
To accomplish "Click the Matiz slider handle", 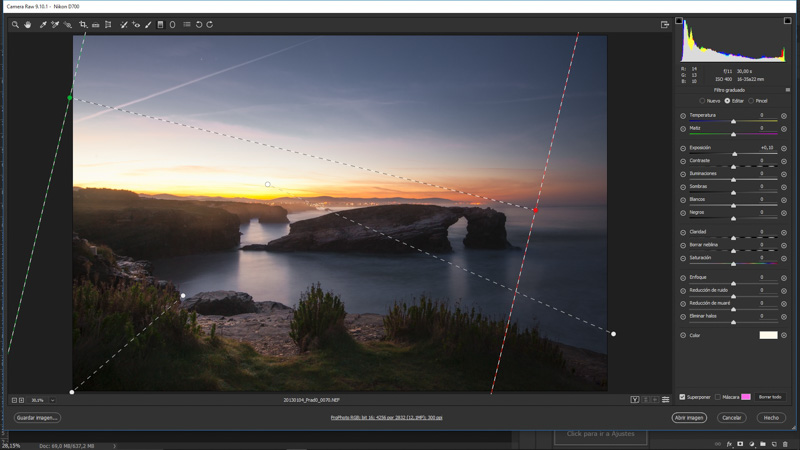I will point(733,135).
